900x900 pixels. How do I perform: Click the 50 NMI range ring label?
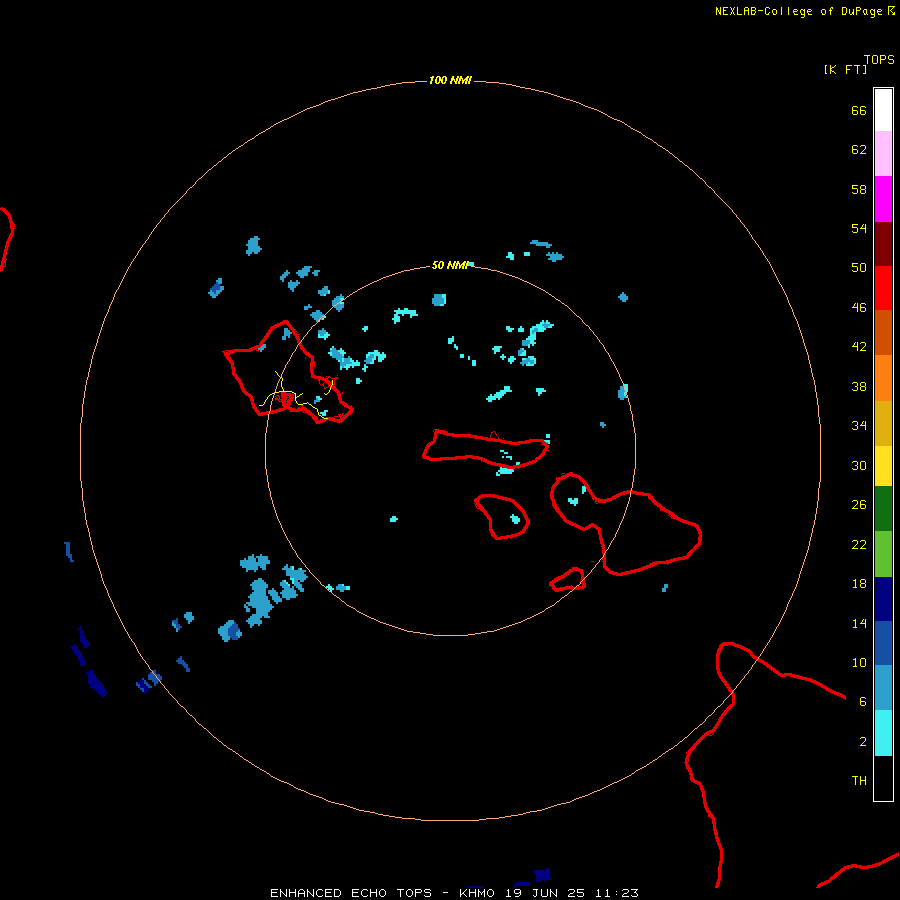450,265
